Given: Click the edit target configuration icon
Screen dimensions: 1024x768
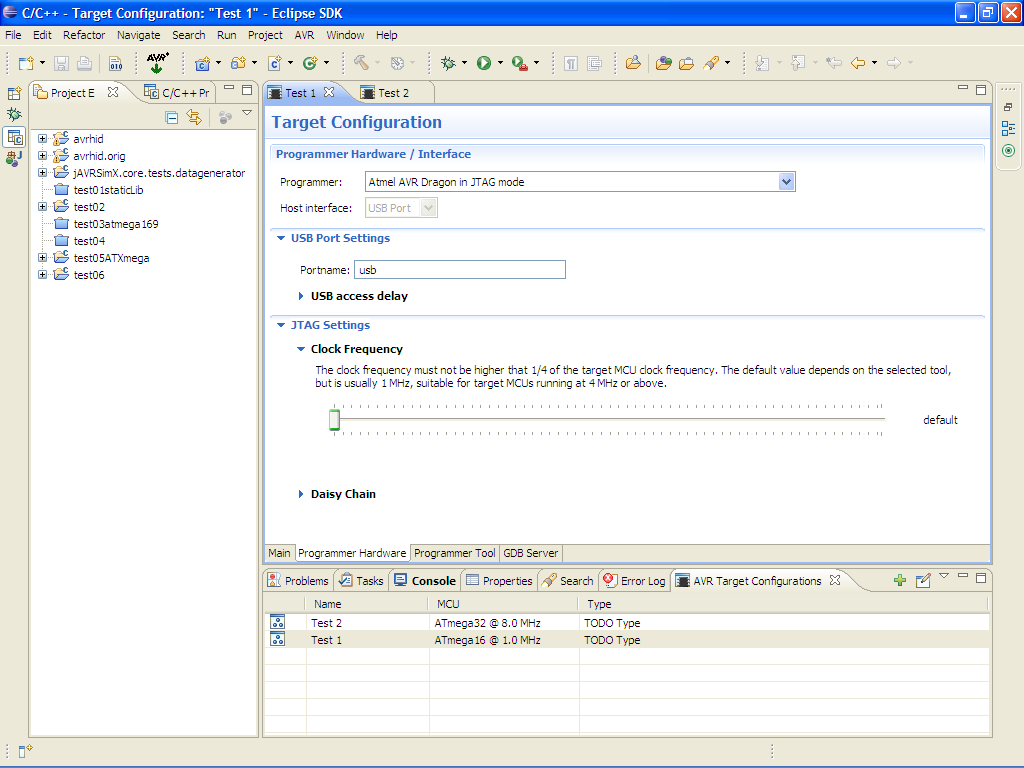Looking at the screenshot, I should 923,580.
